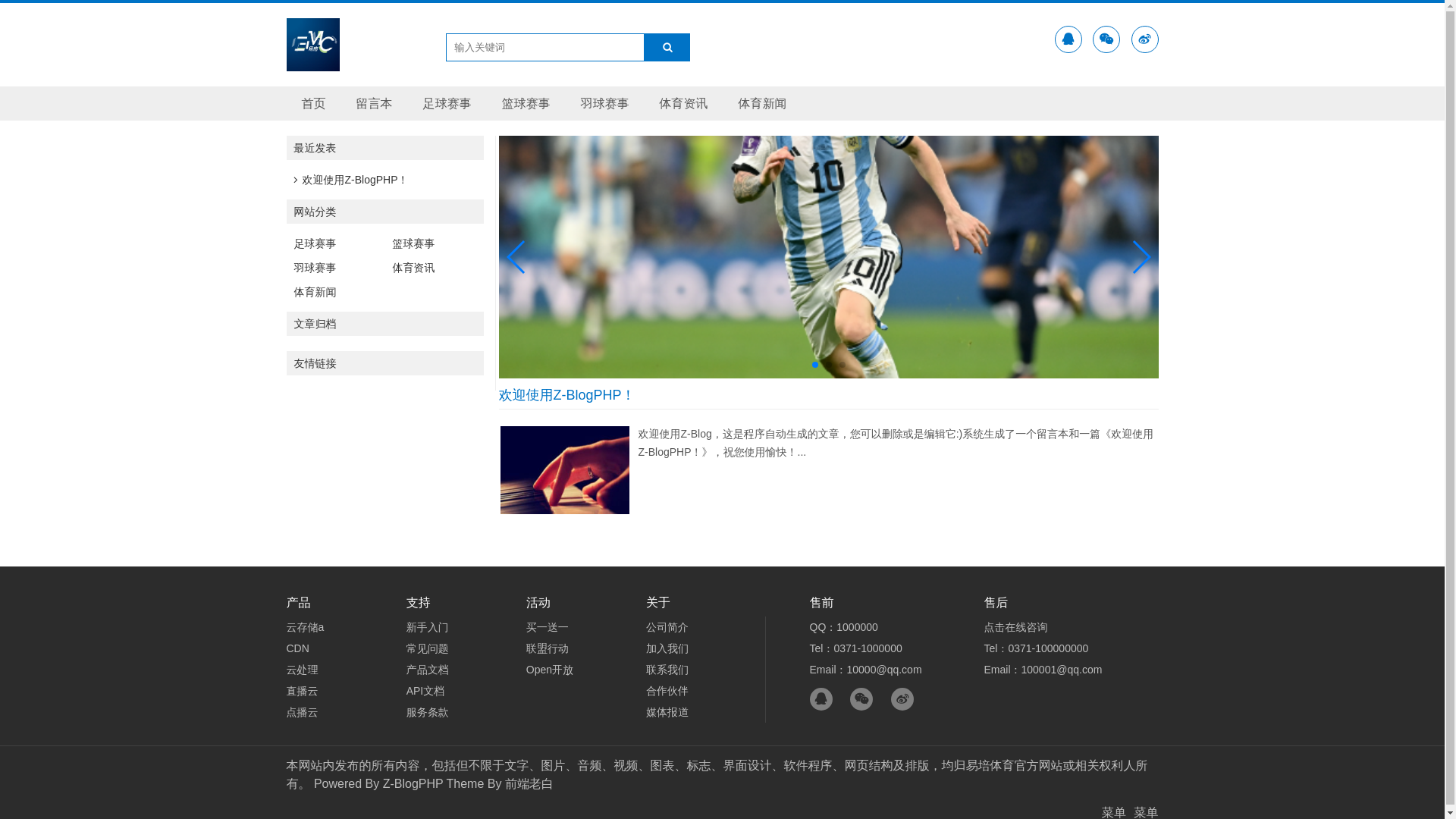Open footer link 云处理
Viewport: 1456px width, 819px height.
(x=302, y=670)
